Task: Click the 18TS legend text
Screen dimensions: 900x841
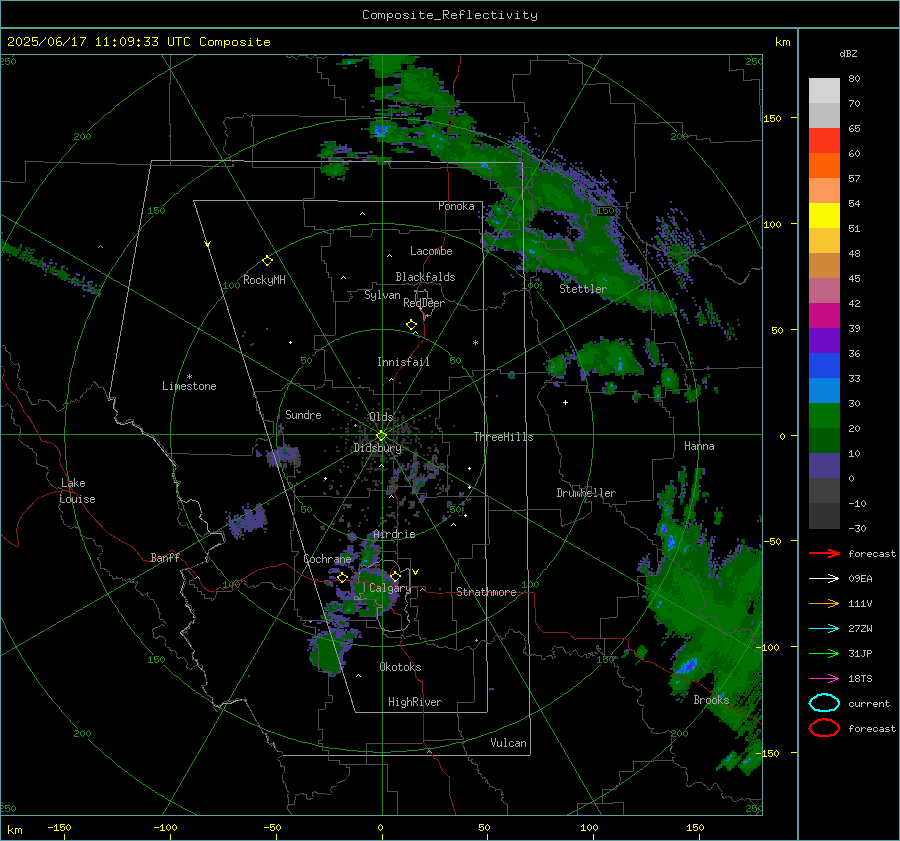Action: tap(860, 678)
